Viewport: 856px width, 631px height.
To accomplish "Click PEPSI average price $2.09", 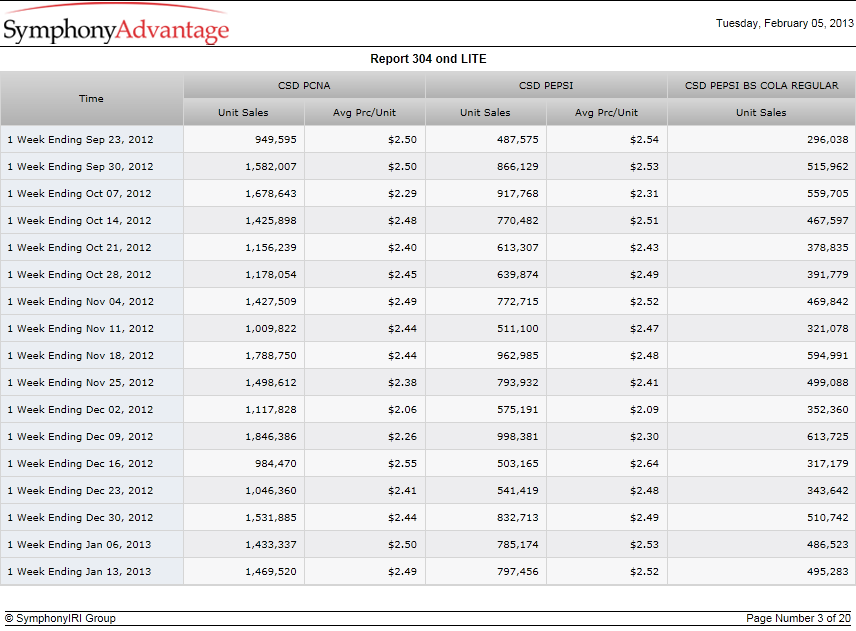I will click(644, 410).
